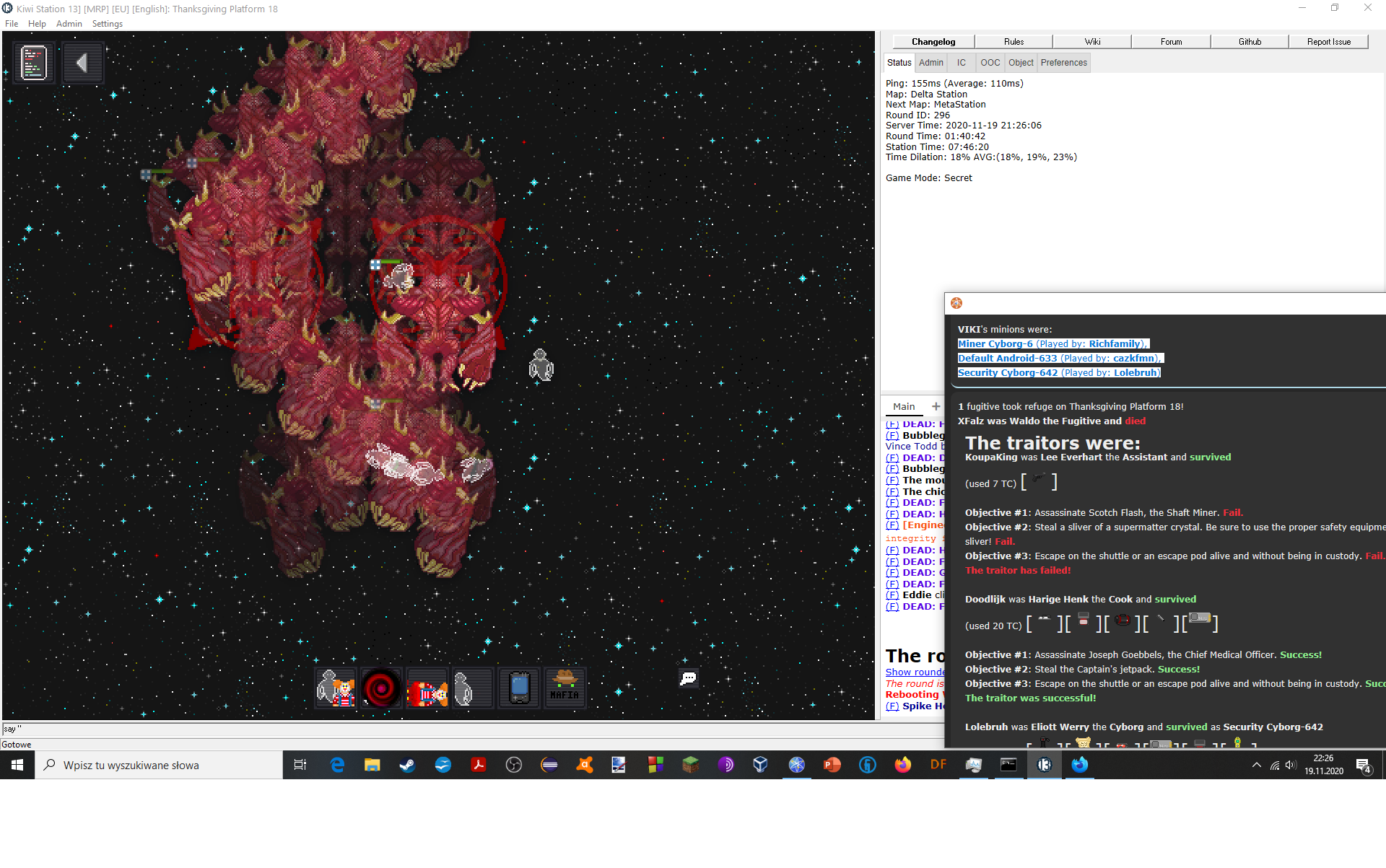Image resolution: width=1386 pixels, height=868 pixels.
Task: Open Minecraft from the taskbar
Action: [691, 765]
